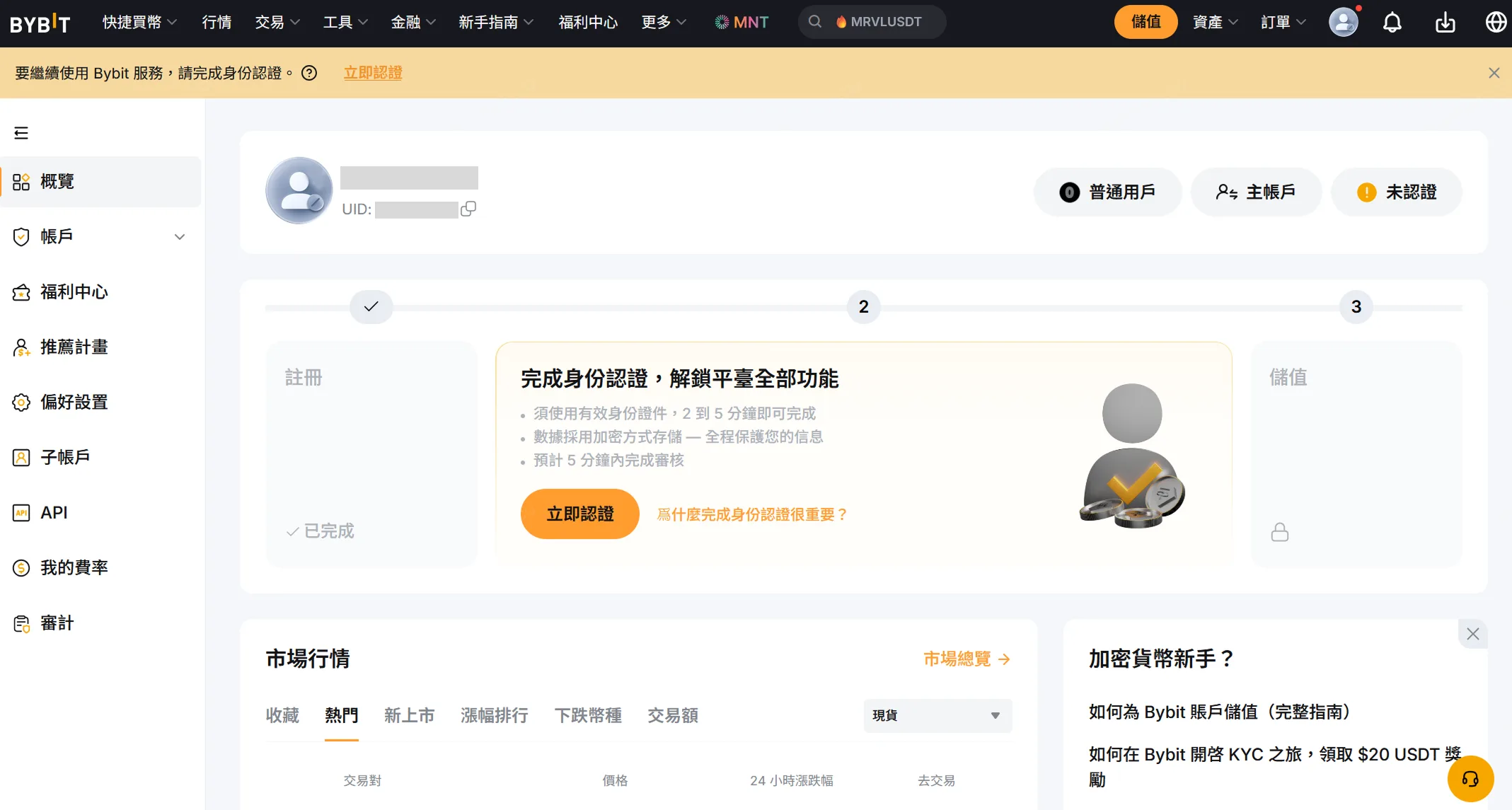Click the download app icon
The height and width of the screenshot is (810, 1512).
[x=1445, y=23]
